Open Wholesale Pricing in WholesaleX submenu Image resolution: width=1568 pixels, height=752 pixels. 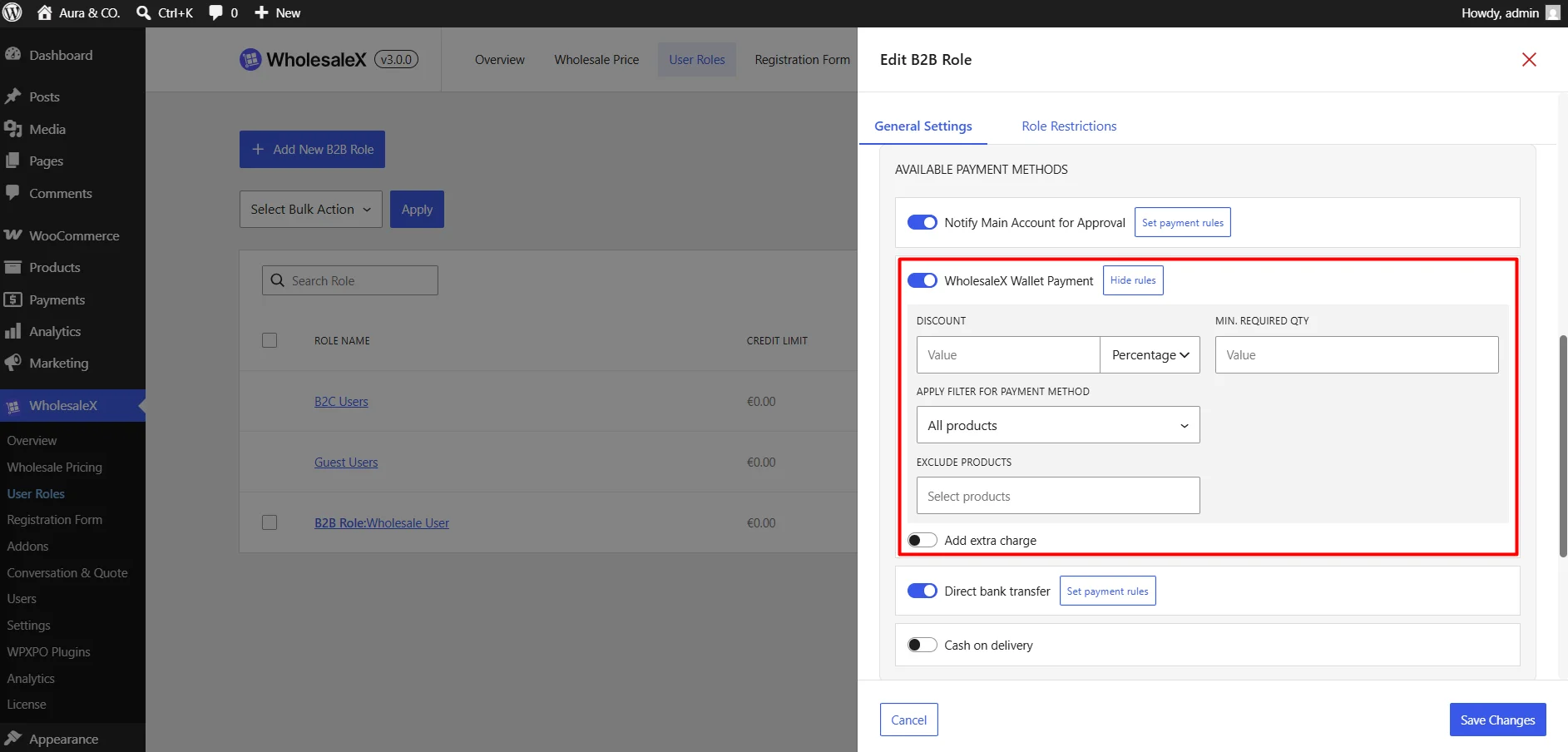tap(55, 468)
